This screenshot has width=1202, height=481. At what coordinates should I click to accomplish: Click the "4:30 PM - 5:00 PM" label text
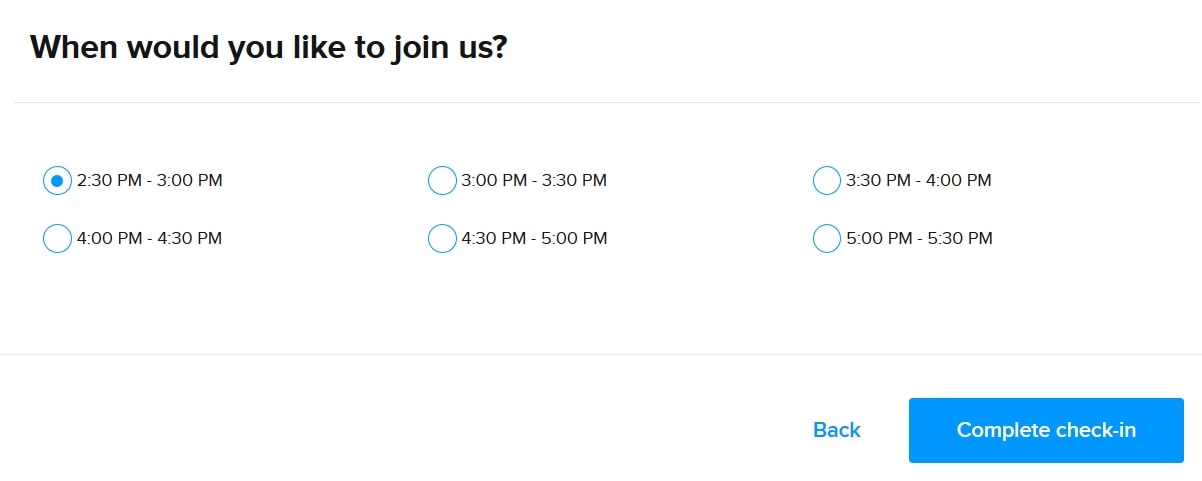point(534,239)
